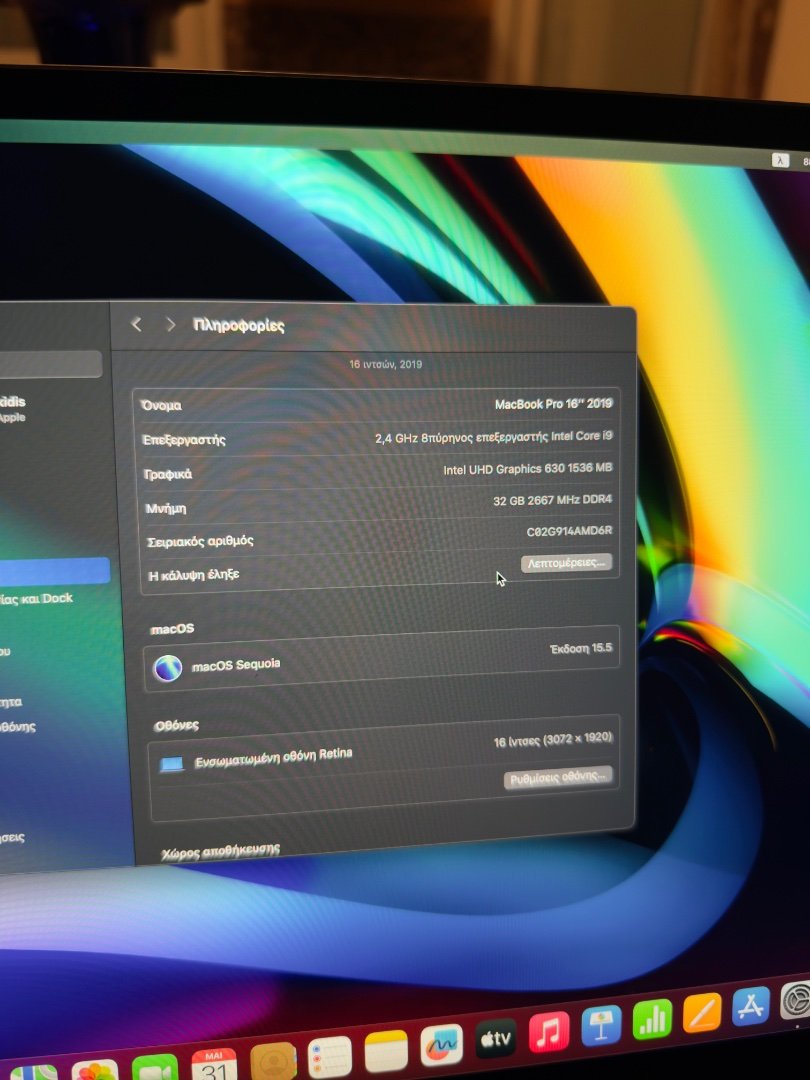This screenshot has width=810, height=1080.
Task: Click the 'macOS Sequoia' label
Action: [236, 665]
